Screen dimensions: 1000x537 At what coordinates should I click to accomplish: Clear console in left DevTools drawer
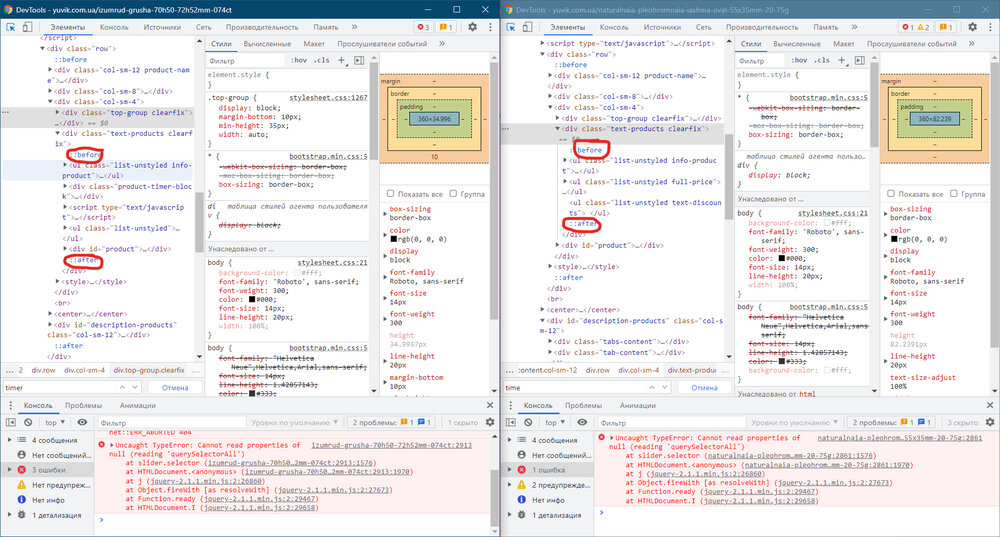pos(28,422)
